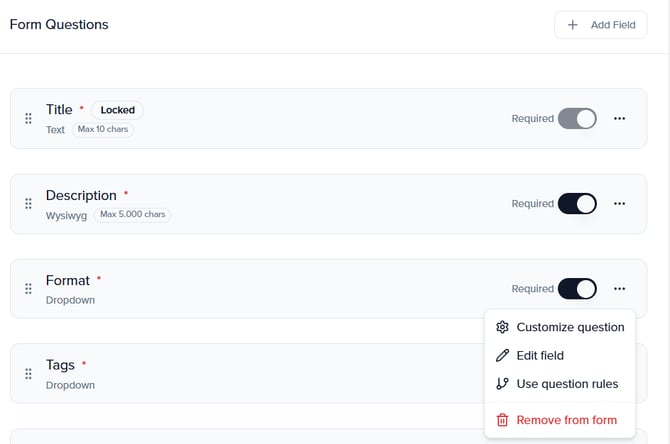Toggle the Required switch for Title
The height and width of the screenshot is (444, 670).
point(577,119)
